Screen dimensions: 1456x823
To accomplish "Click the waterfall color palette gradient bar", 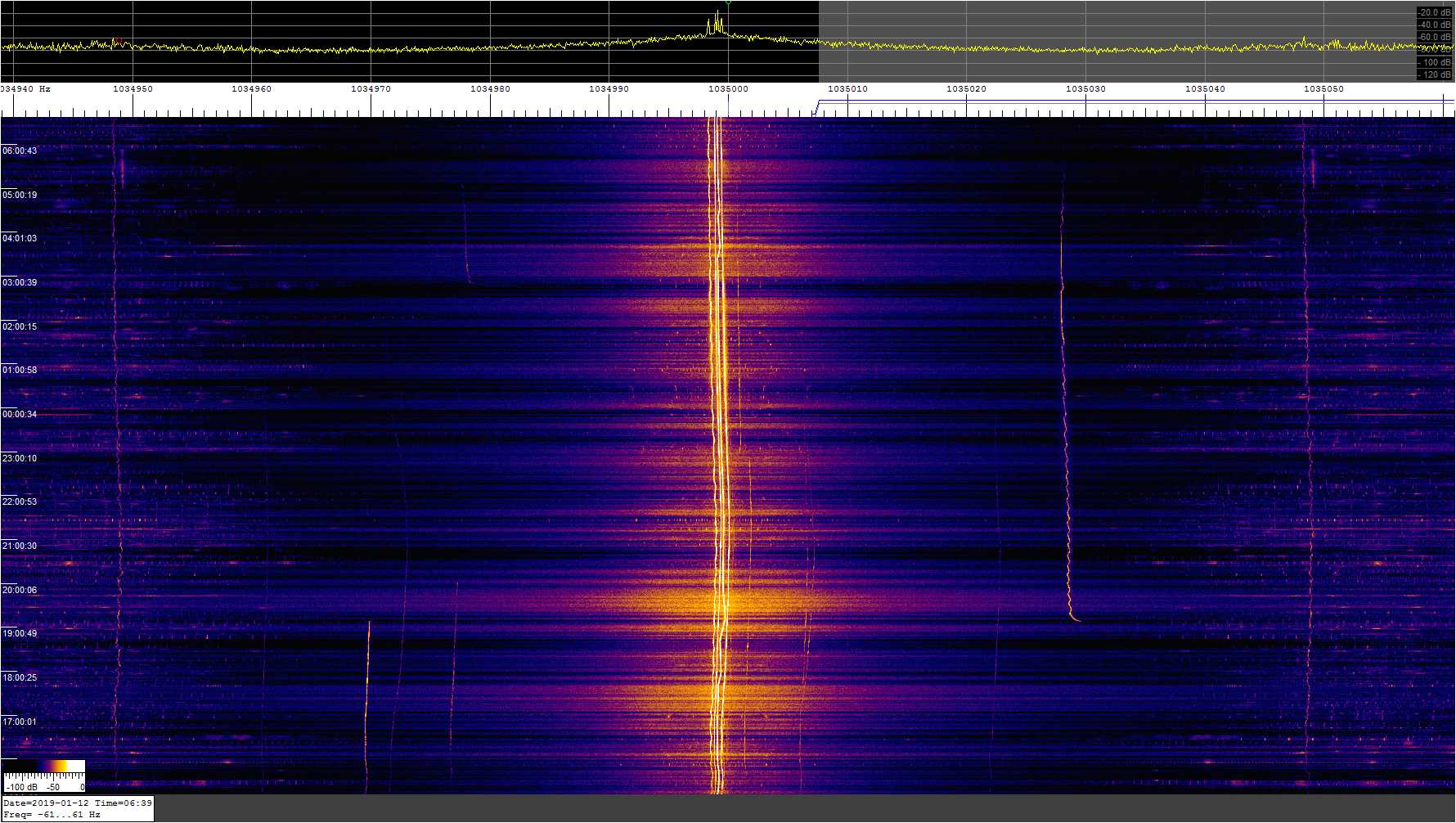I will point(44,766).
